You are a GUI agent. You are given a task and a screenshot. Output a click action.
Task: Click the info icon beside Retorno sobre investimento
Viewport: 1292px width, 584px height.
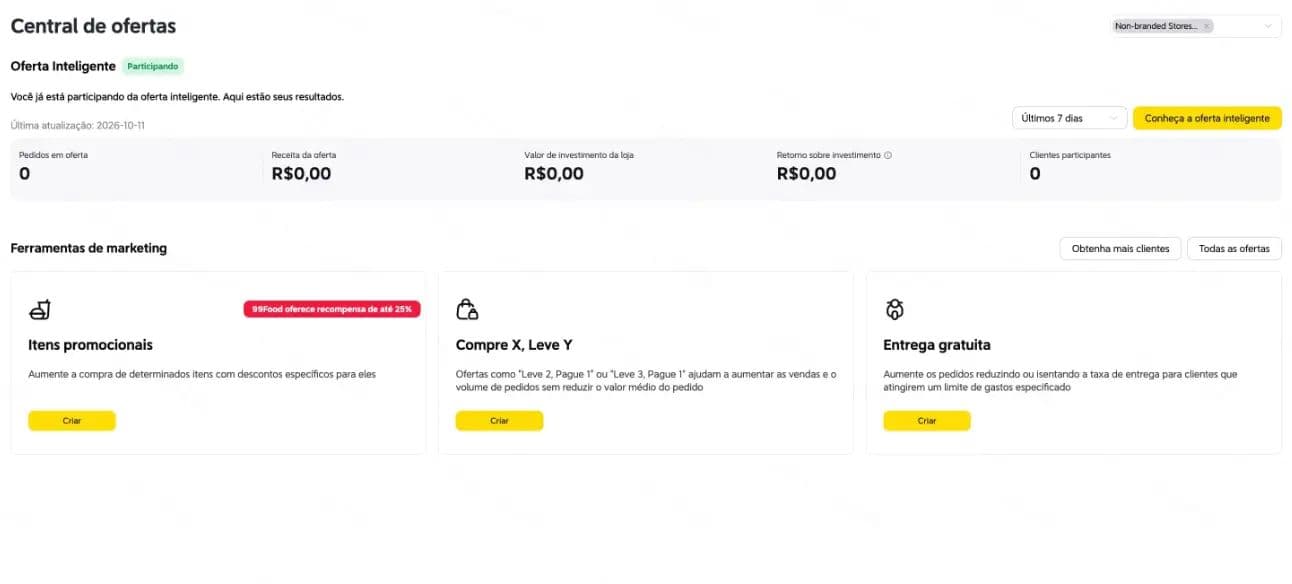click(888, 156)
